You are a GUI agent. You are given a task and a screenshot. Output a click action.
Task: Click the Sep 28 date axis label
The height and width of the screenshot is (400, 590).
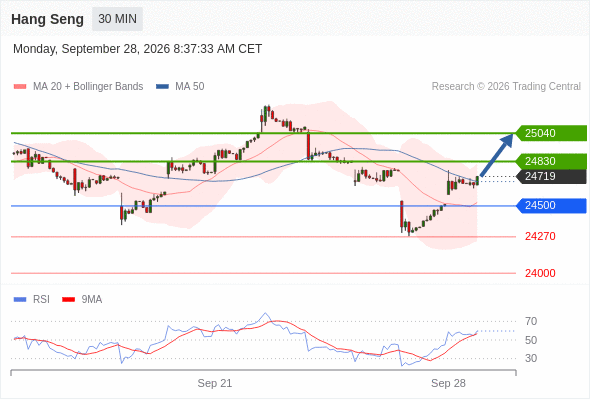coord(448,383)
